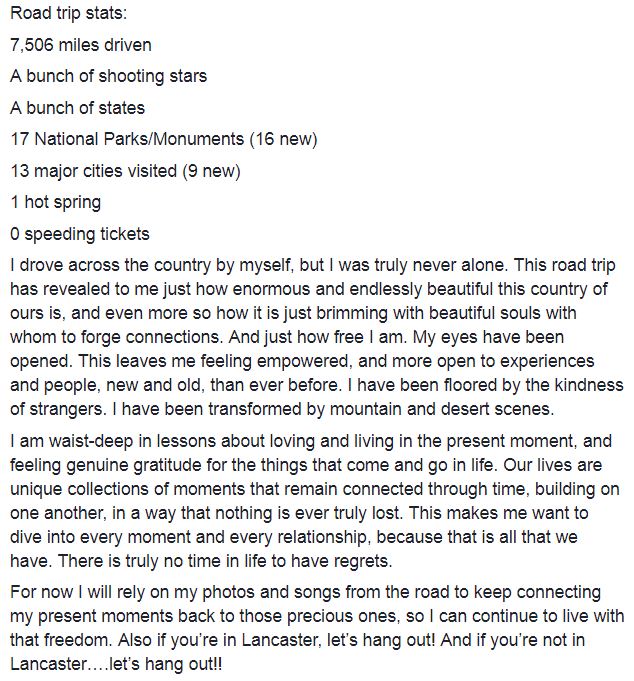Click the phrase "I am waist-deep in lessons"
This screenshot has width=634, height=681.
tap(116, 441)
